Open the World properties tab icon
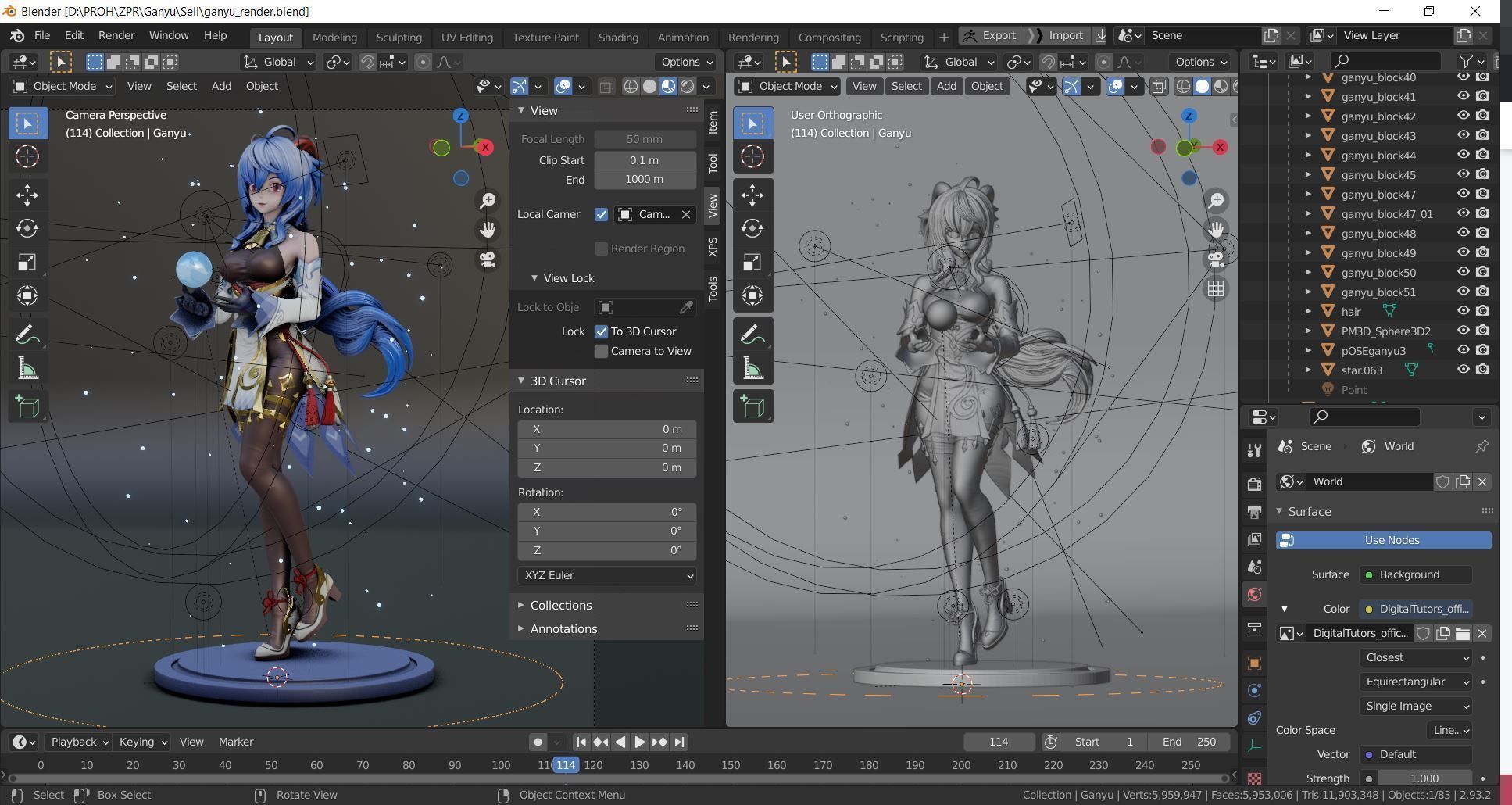 1254,595
